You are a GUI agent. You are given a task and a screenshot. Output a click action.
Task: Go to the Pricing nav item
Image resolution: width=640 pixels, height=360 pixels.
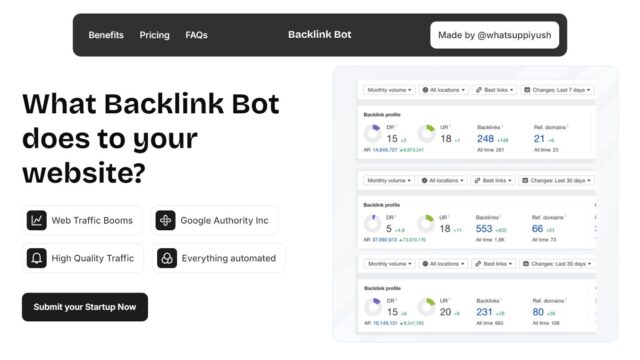[x=154, y=35]
